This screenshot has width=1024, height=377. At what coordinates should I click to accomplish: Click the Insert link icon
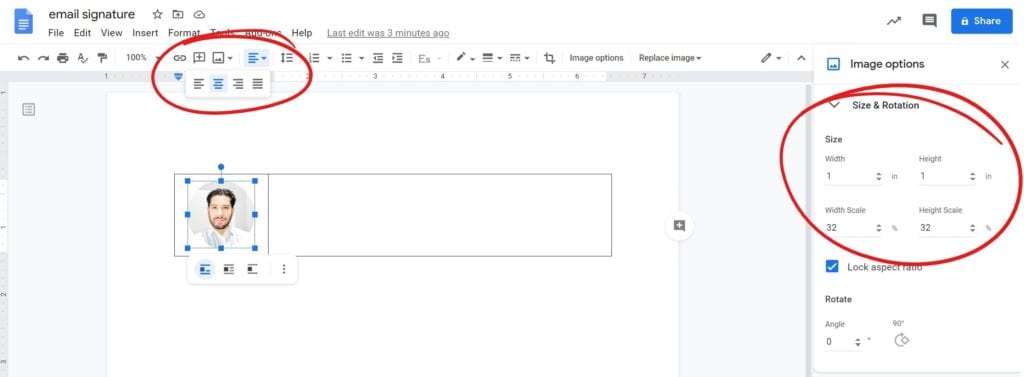pos(180,58)
